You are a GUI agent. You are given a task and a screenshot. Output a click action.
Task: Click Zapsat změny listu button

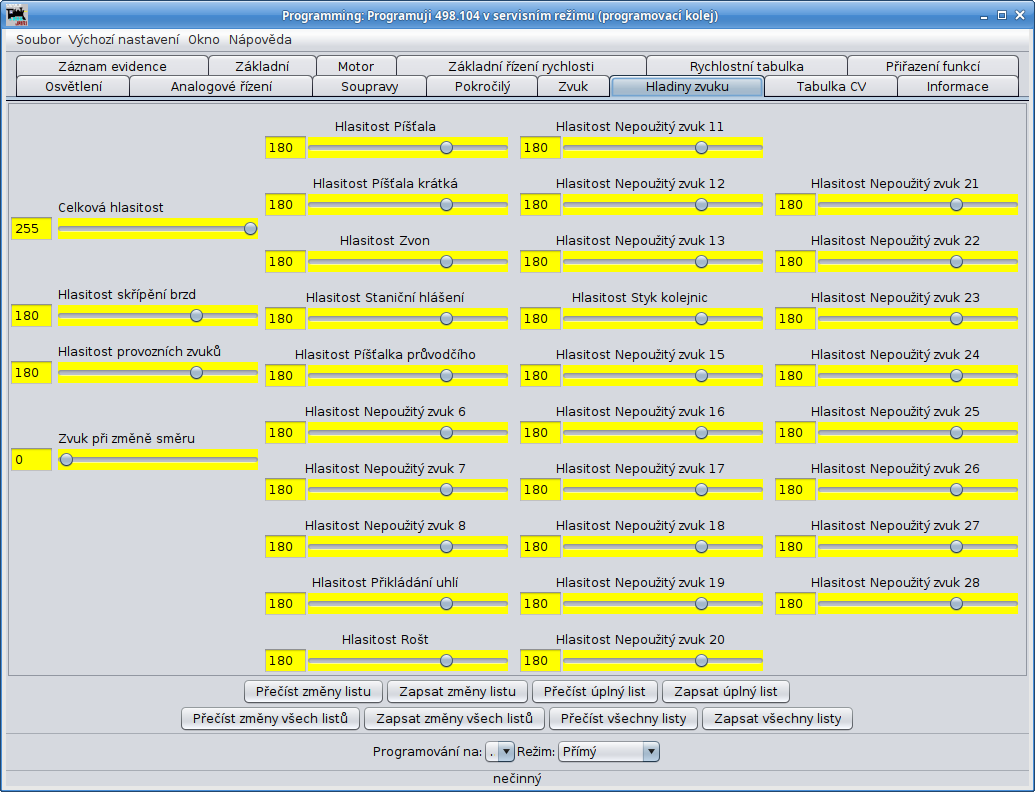(457, 691)
